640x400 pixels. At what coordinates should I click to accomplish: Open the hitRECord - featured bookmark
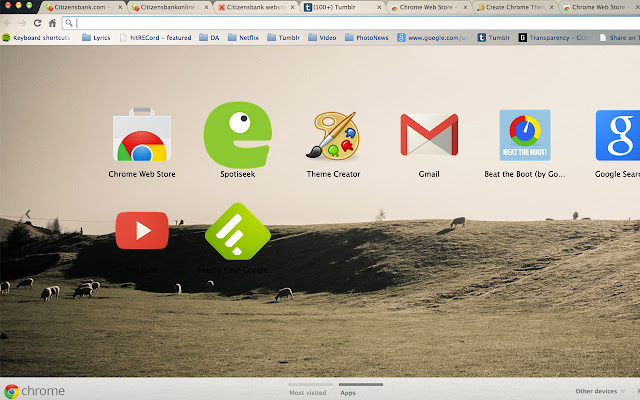click(156, 38)
